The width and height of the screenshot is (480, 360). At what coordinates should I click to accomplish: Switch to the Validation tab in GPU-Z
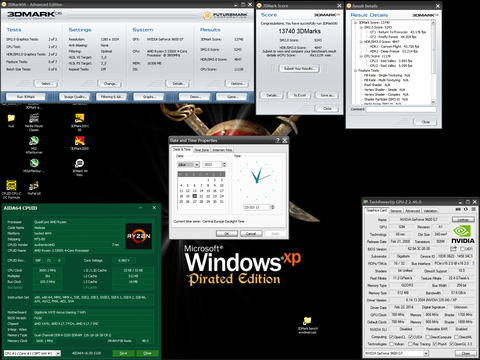[x=430, y=211]
